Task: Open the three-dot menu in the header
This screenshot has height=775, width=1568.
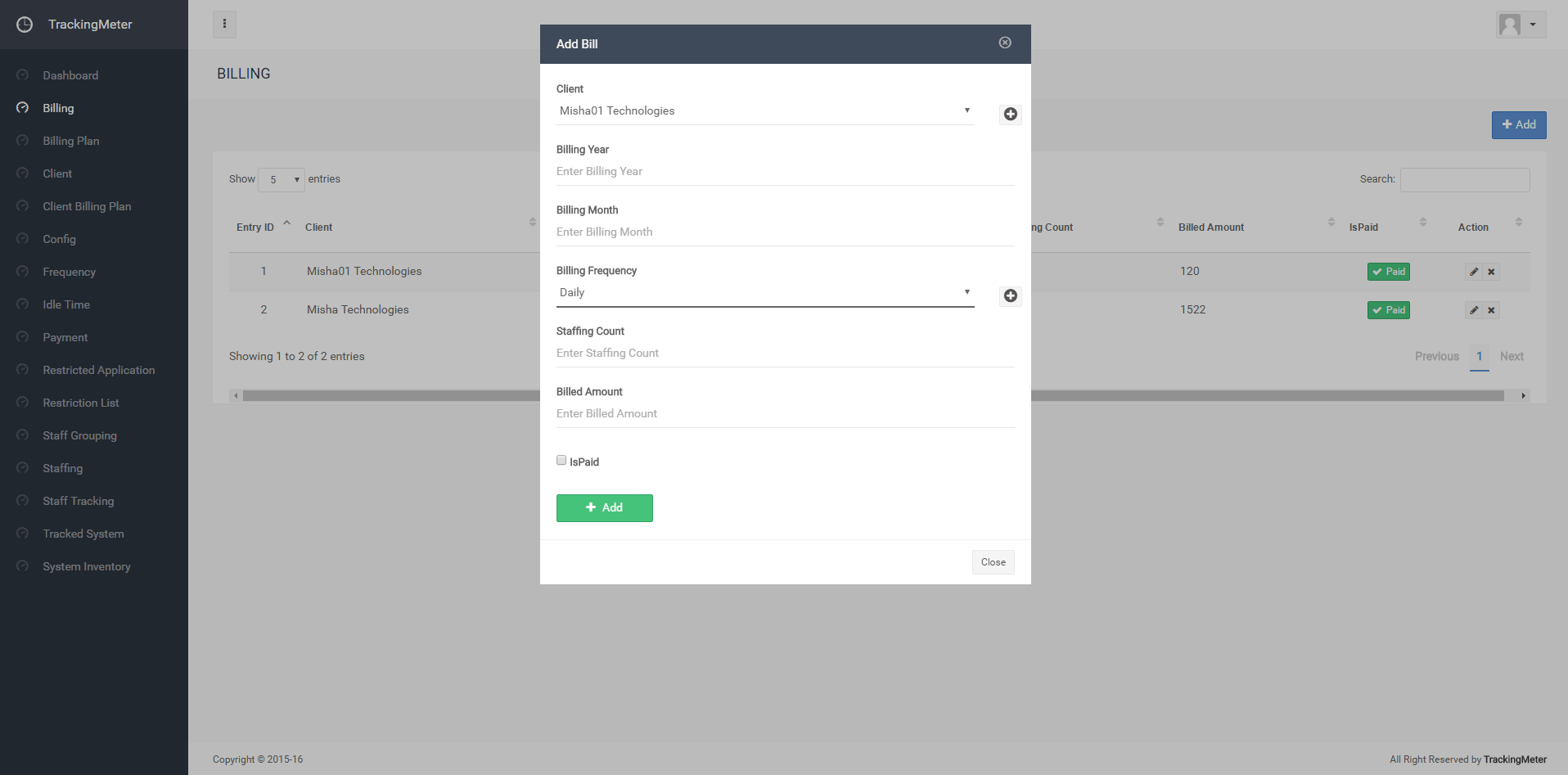Action: point(224,25)
